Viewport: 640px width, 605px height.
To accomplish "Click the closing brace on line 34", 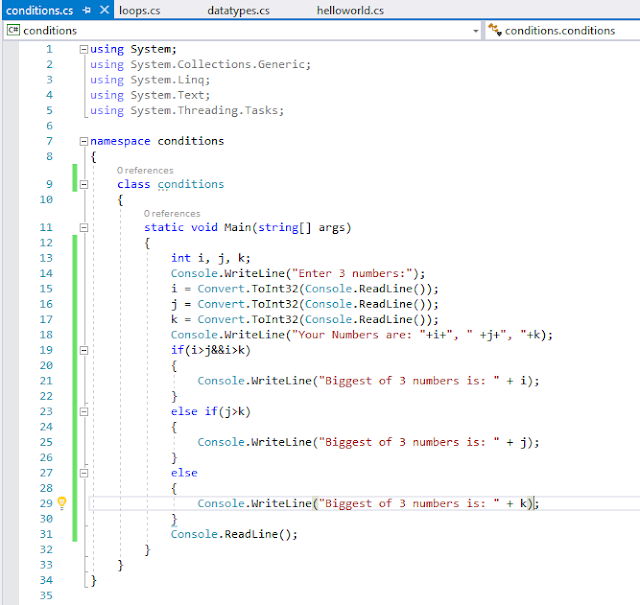I will click(93, 581).
